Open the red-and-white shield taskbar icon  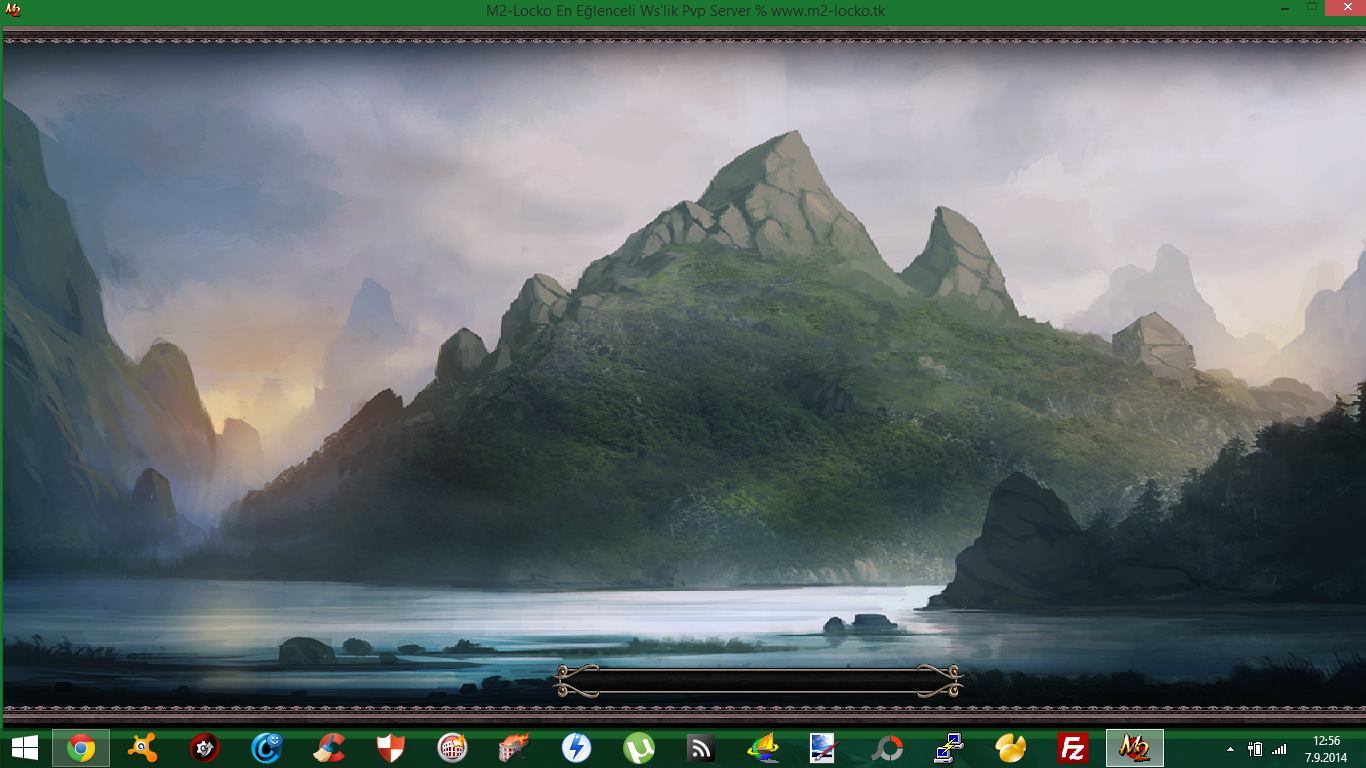click(390, 748)
